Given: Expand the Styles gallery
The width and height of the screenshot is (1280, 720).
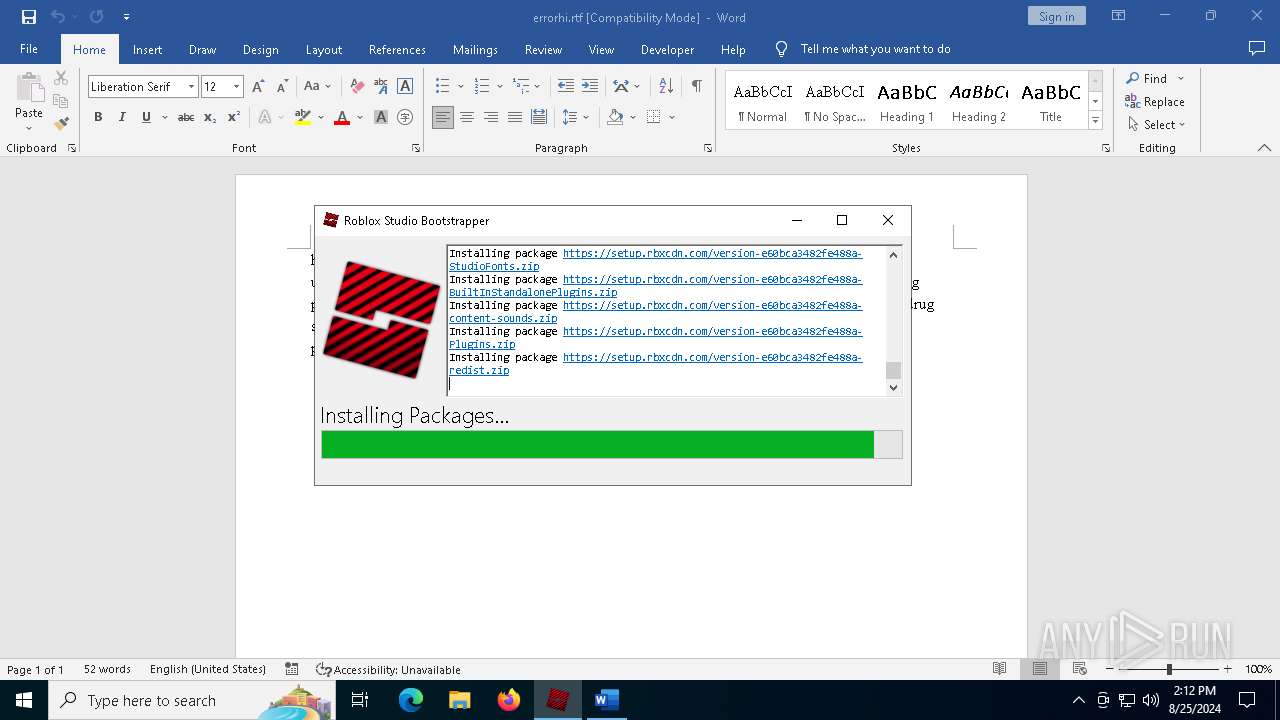Looking at the screenshot, I should pyautogui.click(x=1095, y=121).
